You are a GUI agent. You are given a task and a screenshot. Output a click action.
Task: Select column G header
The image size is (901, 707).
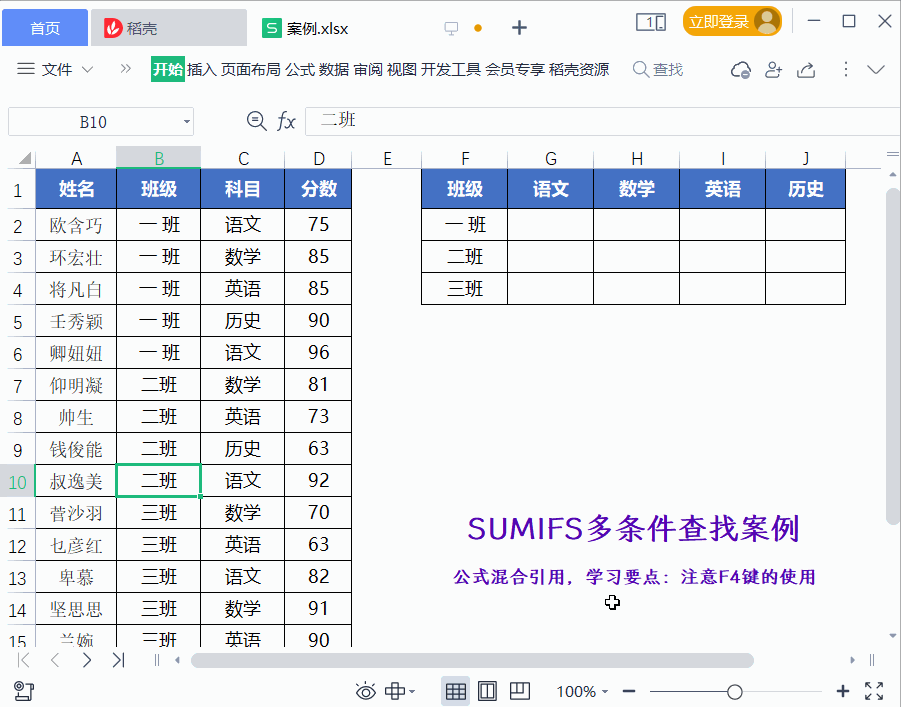click(x=550, y=158)
